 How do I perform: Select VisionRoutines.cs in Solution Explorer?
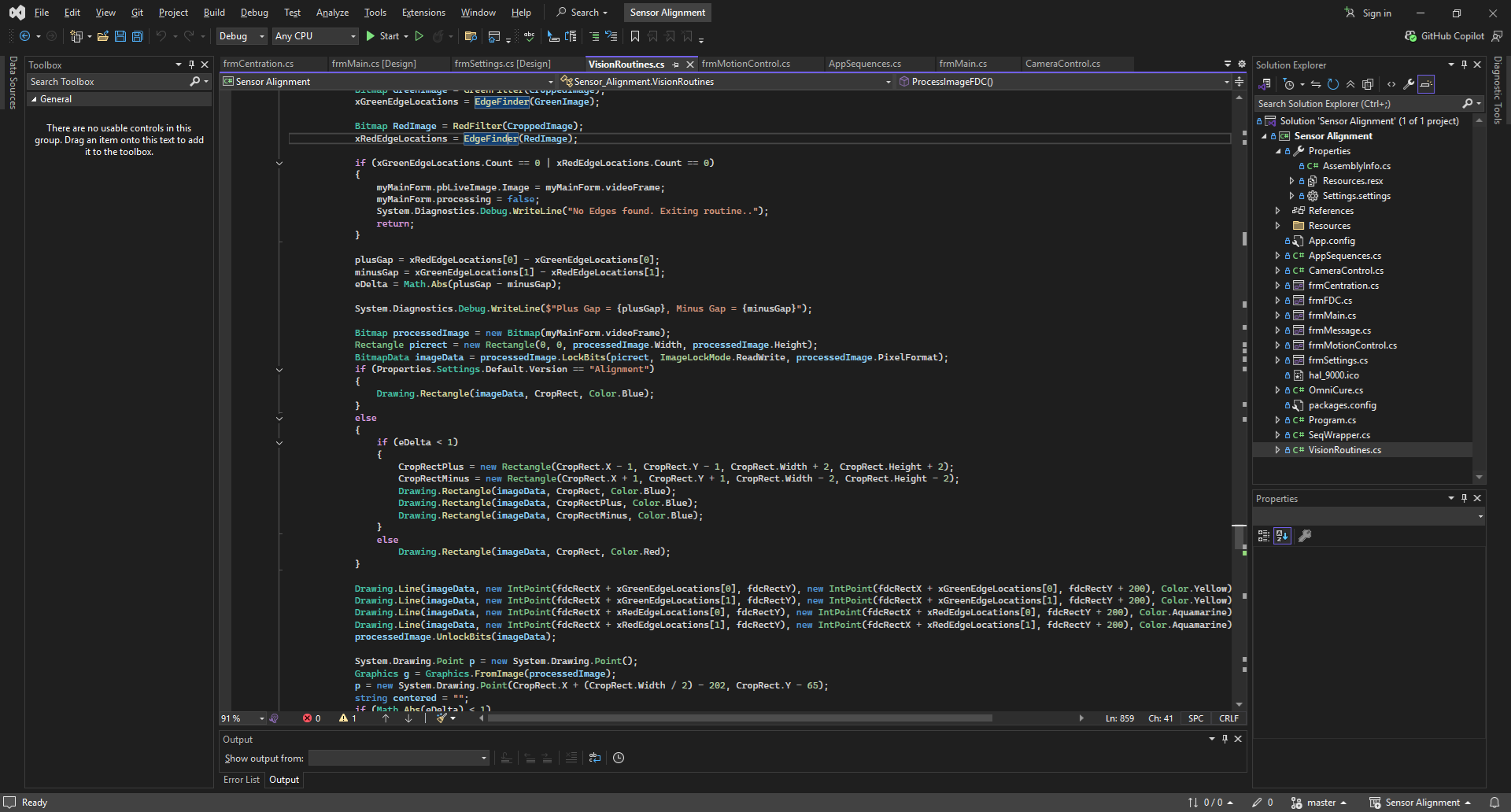click(1344, 450)
